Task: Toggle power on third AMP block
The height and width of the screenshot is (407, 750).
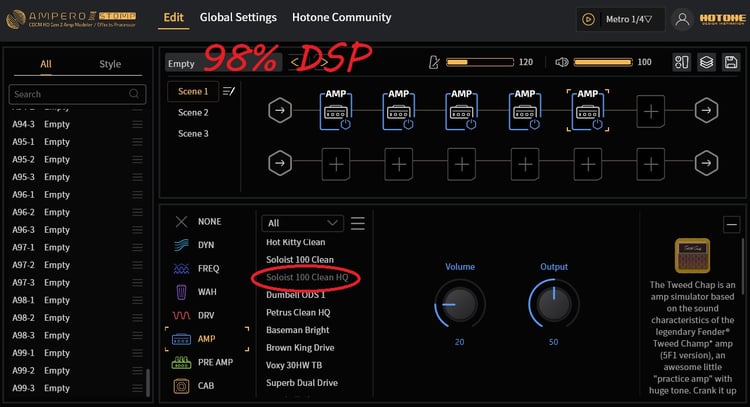Action: tap(471, 124)
